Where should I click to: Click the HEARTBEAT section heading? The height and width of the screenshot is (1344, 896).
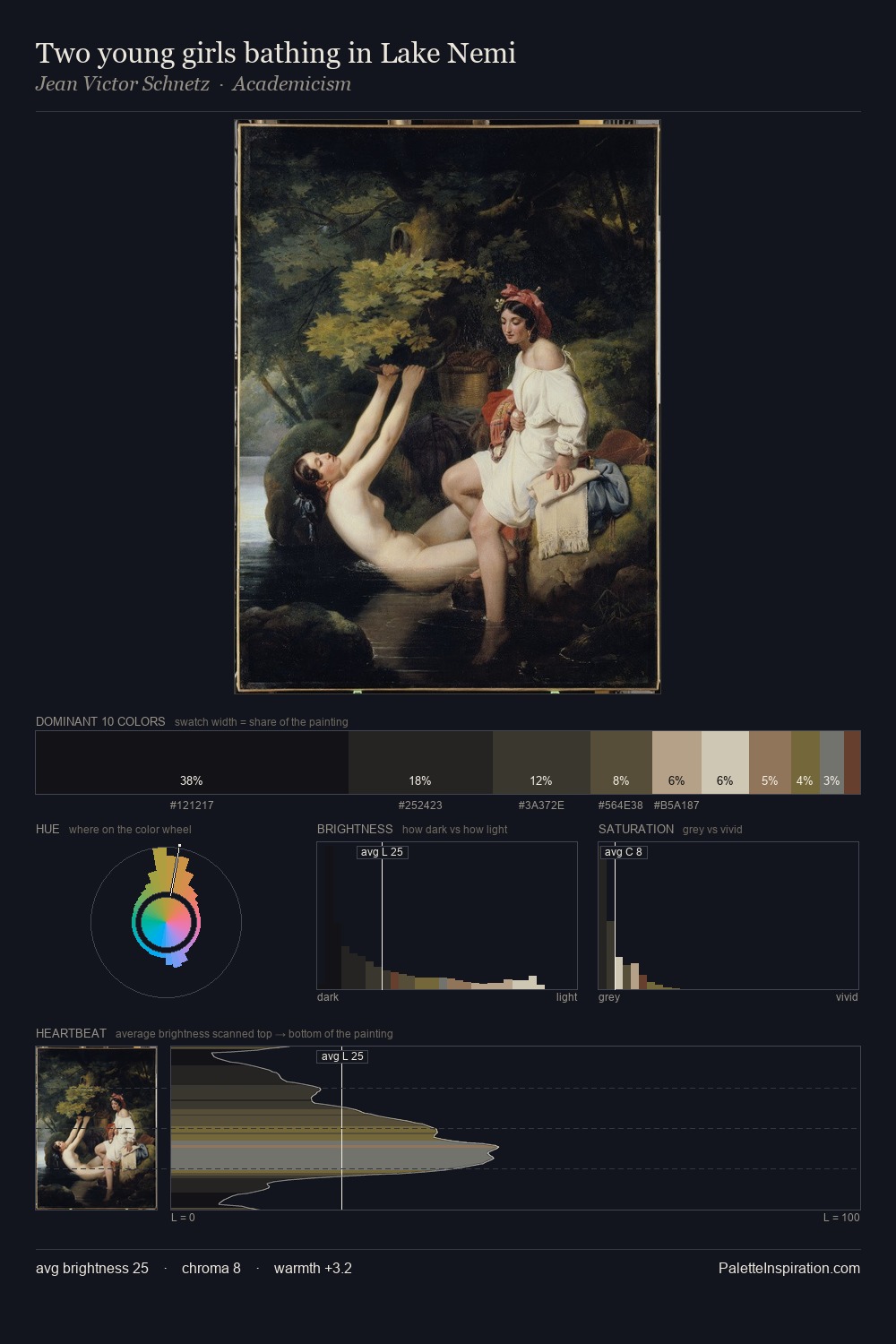[71, 1033]
